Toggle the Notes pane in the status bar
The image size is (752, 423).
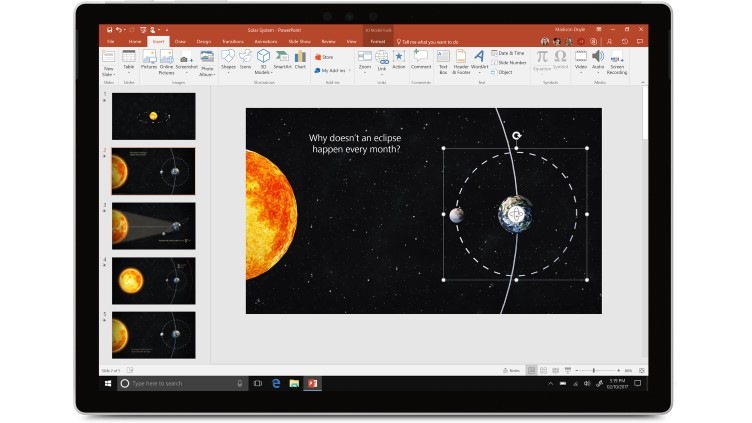click(513, 370)
